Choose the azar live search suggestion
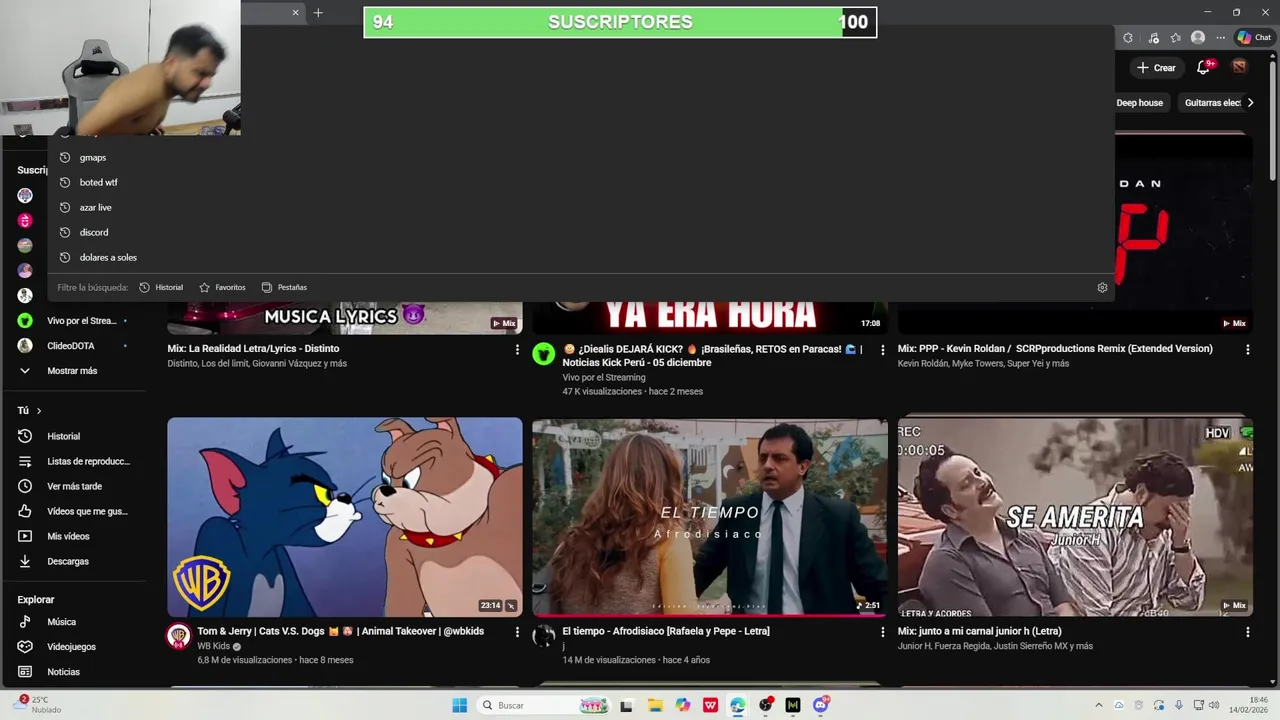 tap(580, 207)
